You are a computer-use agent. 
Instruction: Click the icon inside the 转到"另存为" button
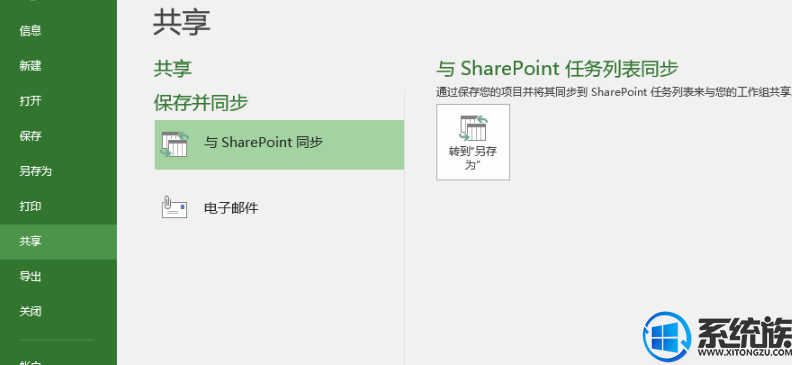pos(473,128)
